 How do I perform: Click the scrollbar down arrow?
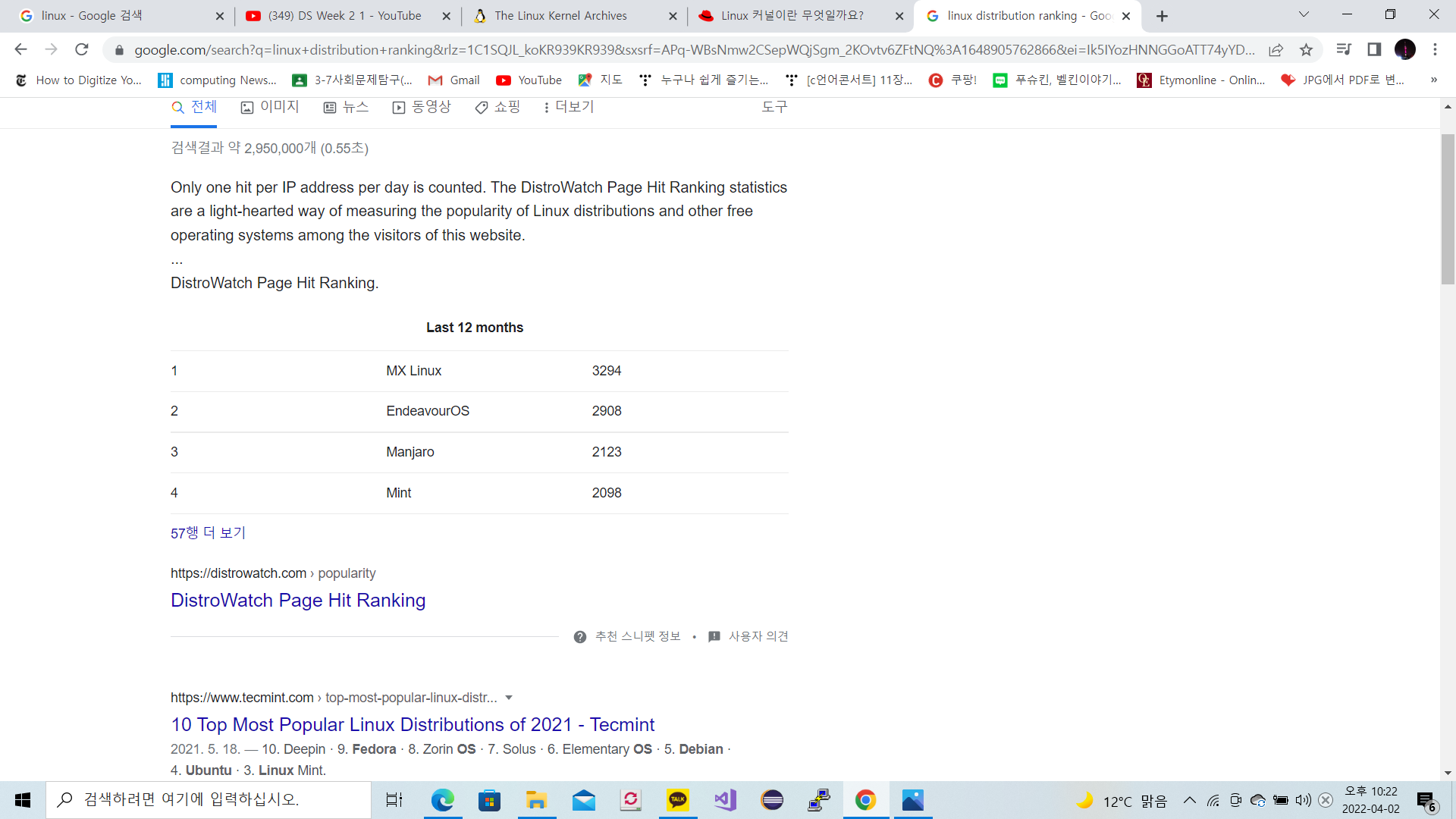tap(1448, 773)
